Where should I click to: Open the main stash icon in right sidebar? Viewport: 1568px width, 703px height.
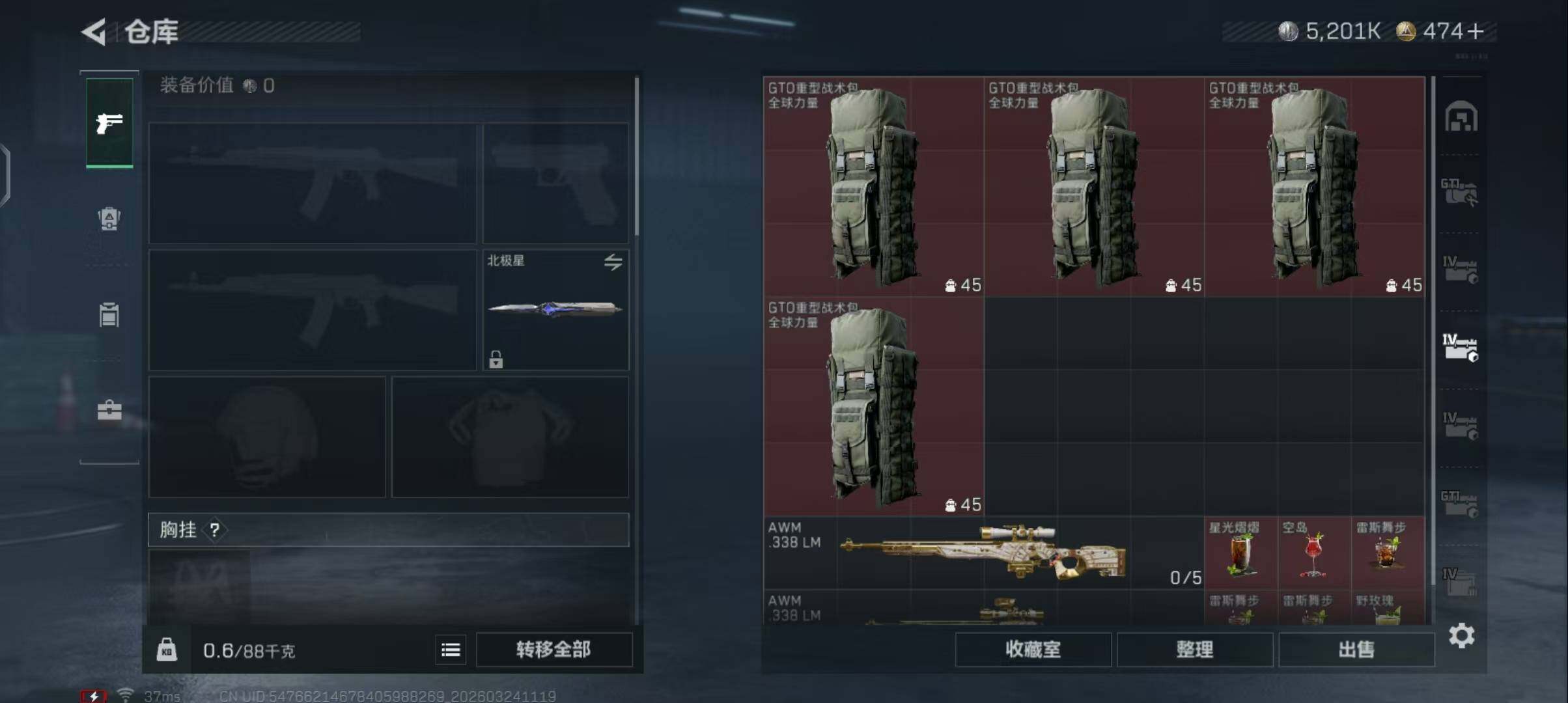(x=1461, y=117)
